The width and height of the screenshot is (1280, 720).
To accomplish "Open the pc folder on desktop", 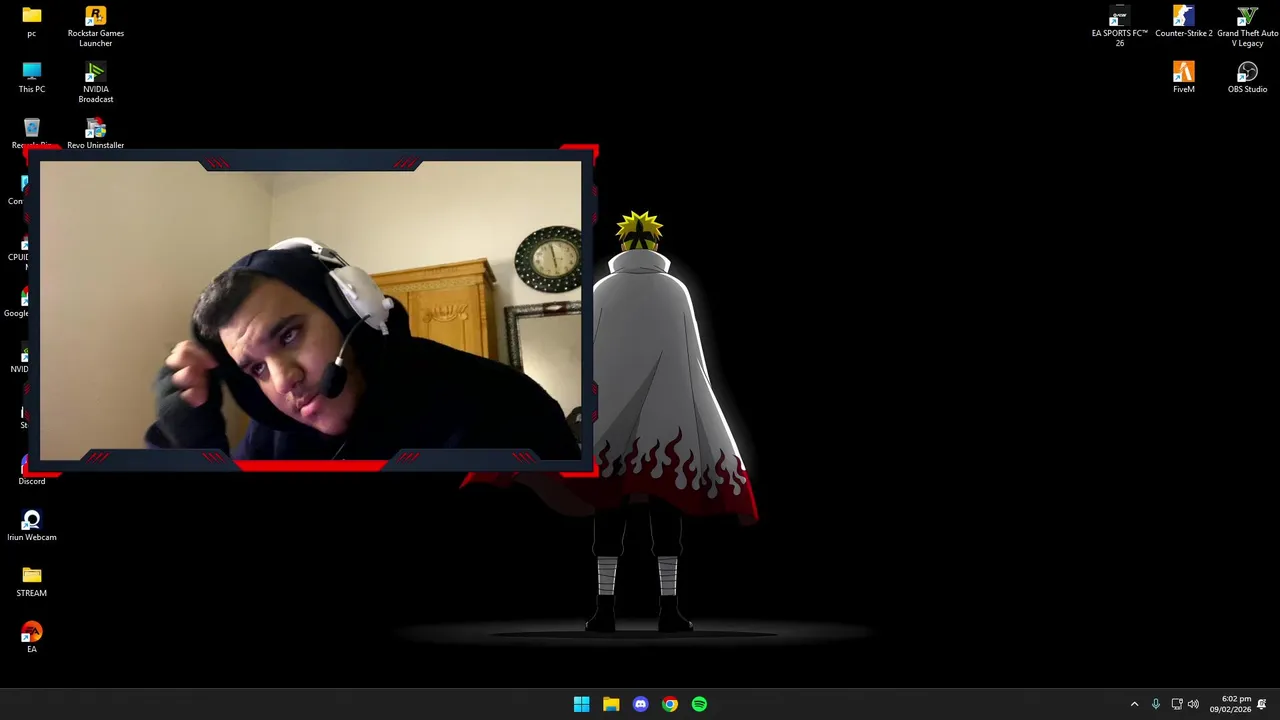I will (31, 22).
